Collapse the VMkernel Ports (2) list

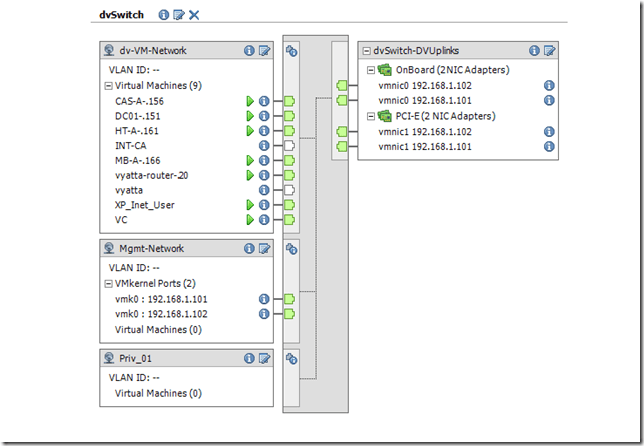(108, 283)
